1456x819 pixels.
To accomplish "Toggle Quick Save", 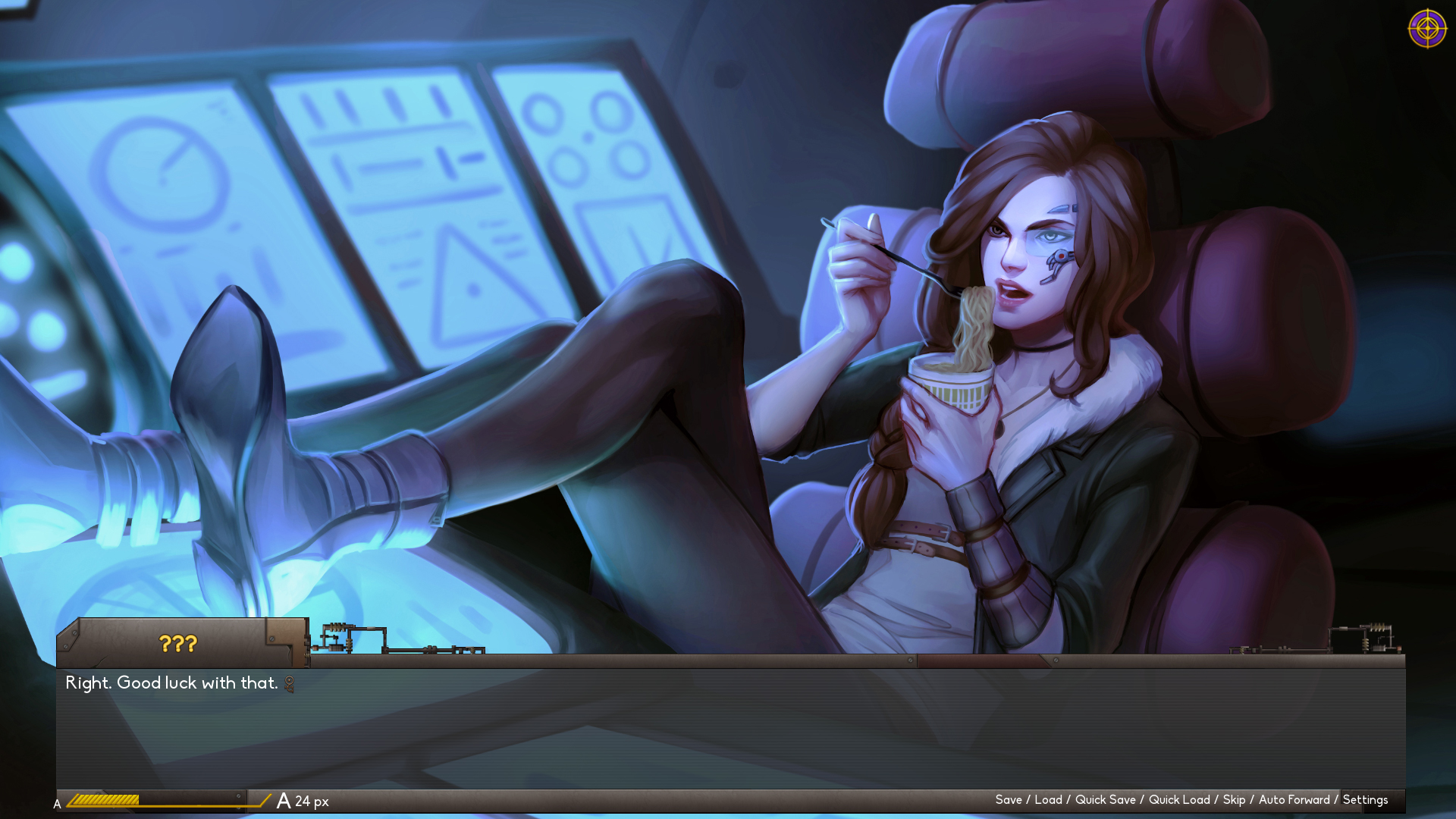I will [x=1106, y=799].
